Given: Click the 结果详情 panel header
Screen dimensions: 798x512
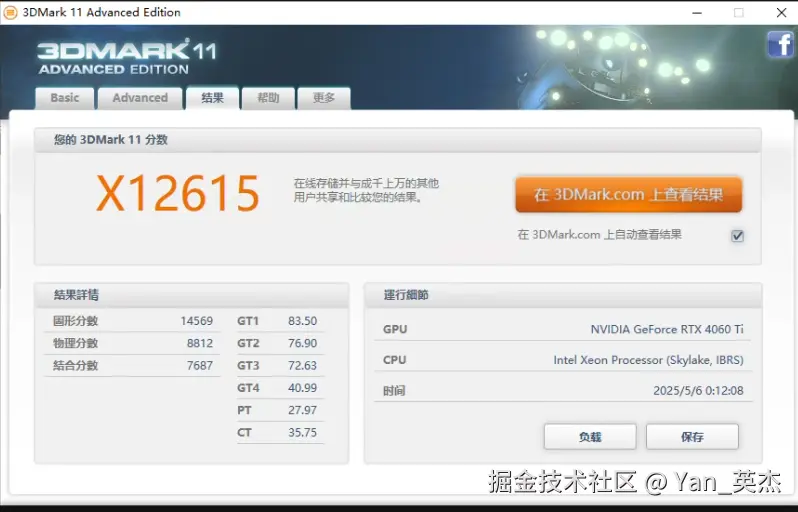Looking at the screenshot, I should pyautogui.click(x=191, y=295).
